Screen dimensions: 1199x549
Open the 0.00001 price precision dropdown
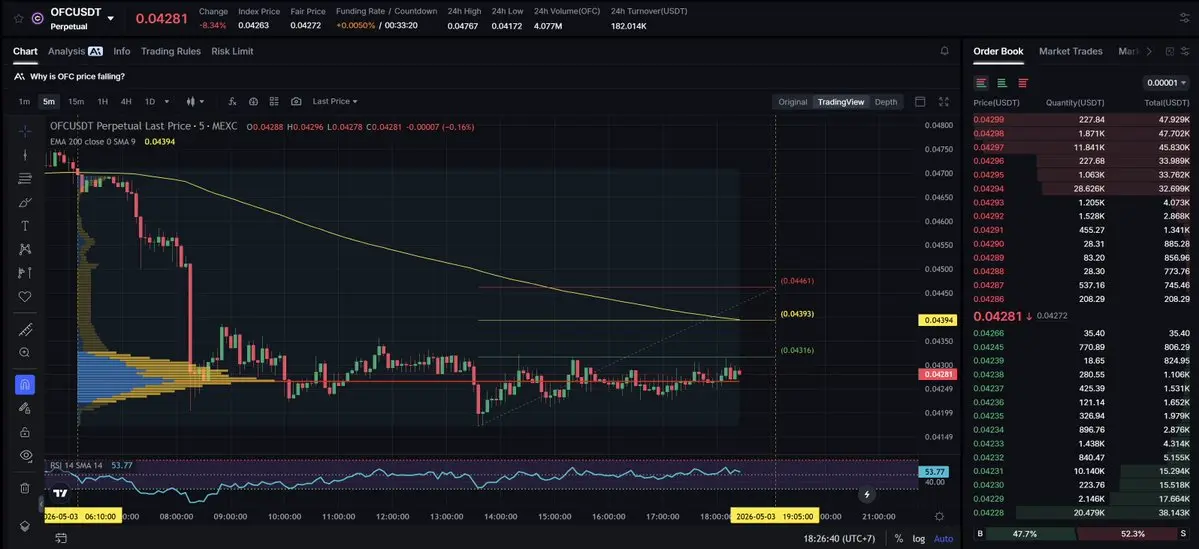(1166, 83)
